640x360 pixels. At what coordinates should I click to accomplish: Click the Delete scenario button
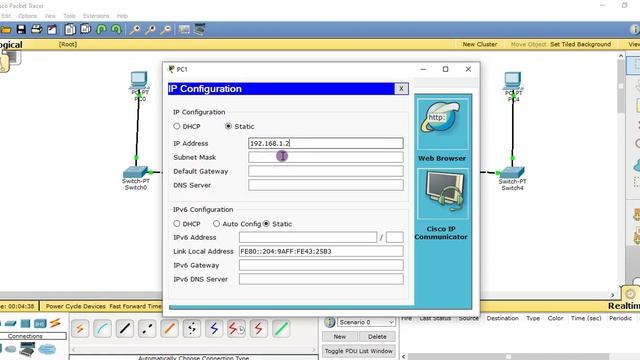pyautogui.click(x=377, y=337)
